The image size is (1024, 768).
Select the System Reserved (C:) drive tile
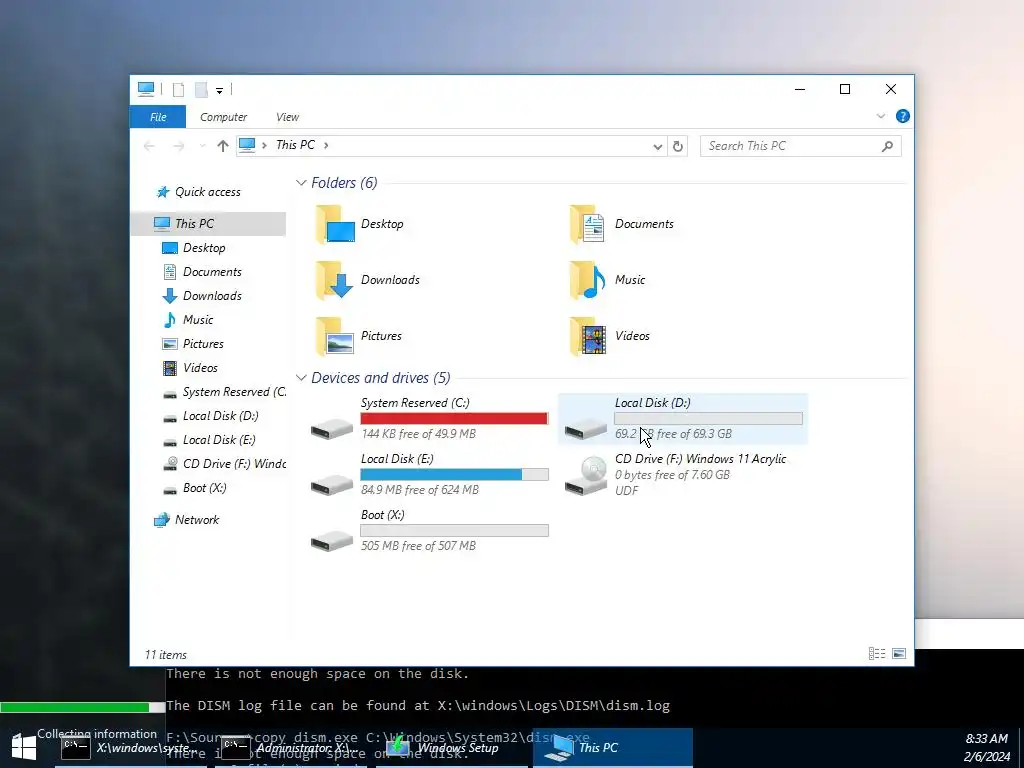[429, 419]
